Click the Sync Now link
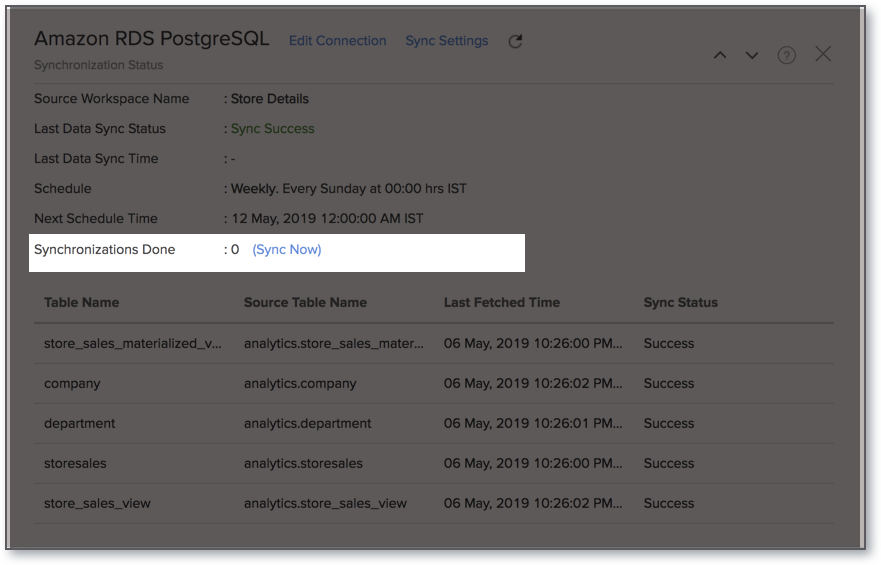This screenshot has height=565, width=881. click(x=287, y=249)
